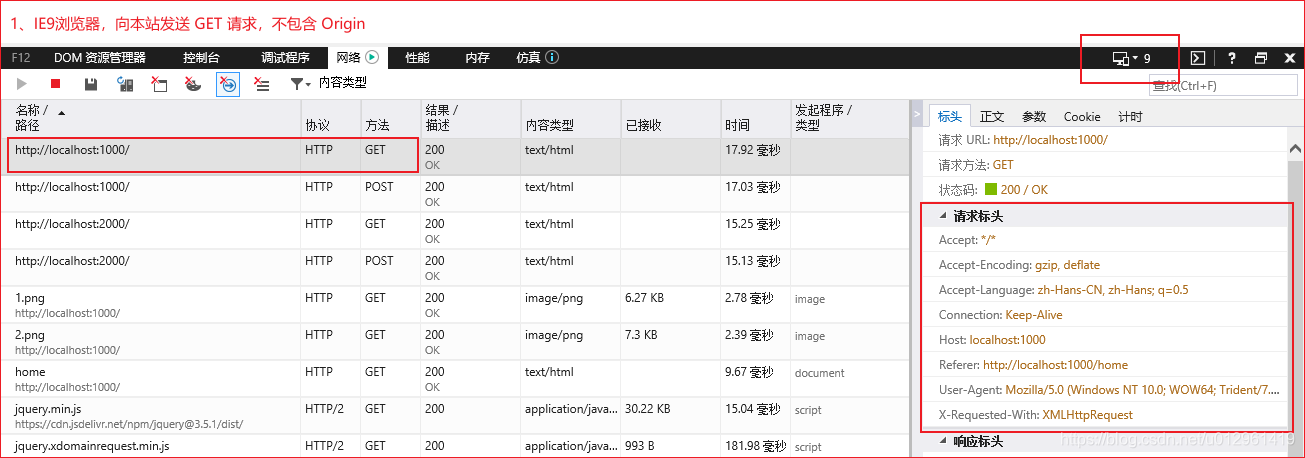Click the Host localhost:1000 header
1305x458 pixels.
point(992,340)
